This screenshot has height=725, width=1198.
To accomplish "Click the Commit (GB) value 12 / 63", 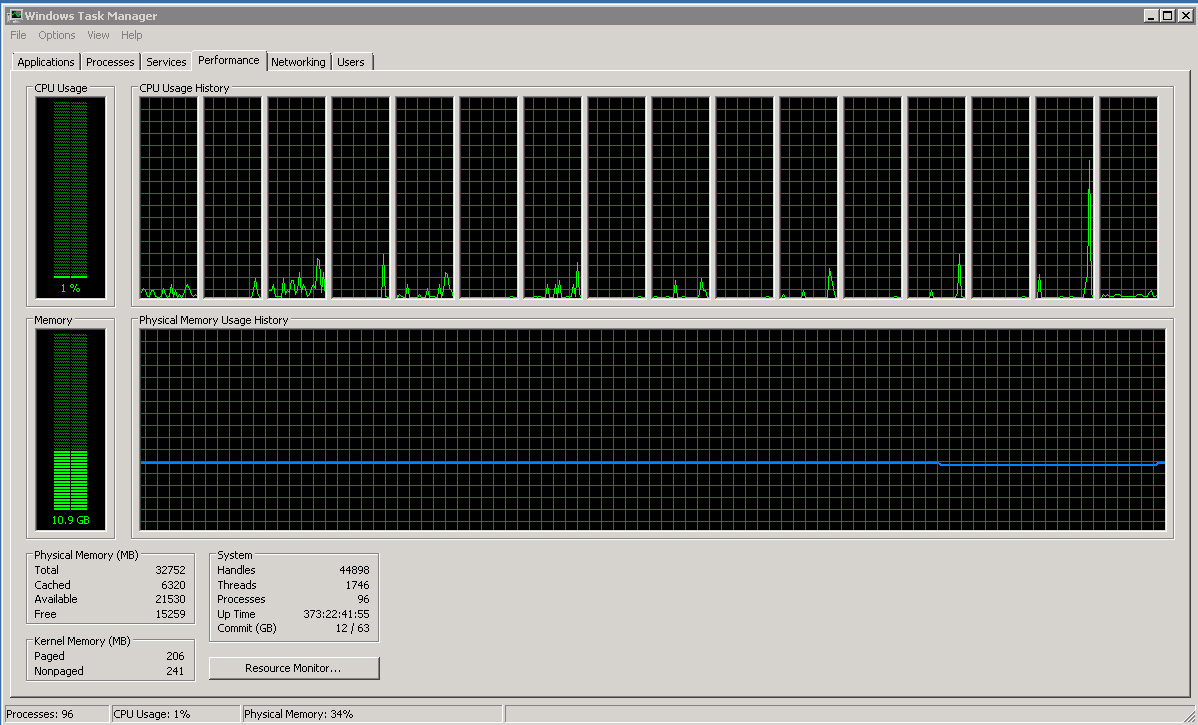I will (353, 628).
